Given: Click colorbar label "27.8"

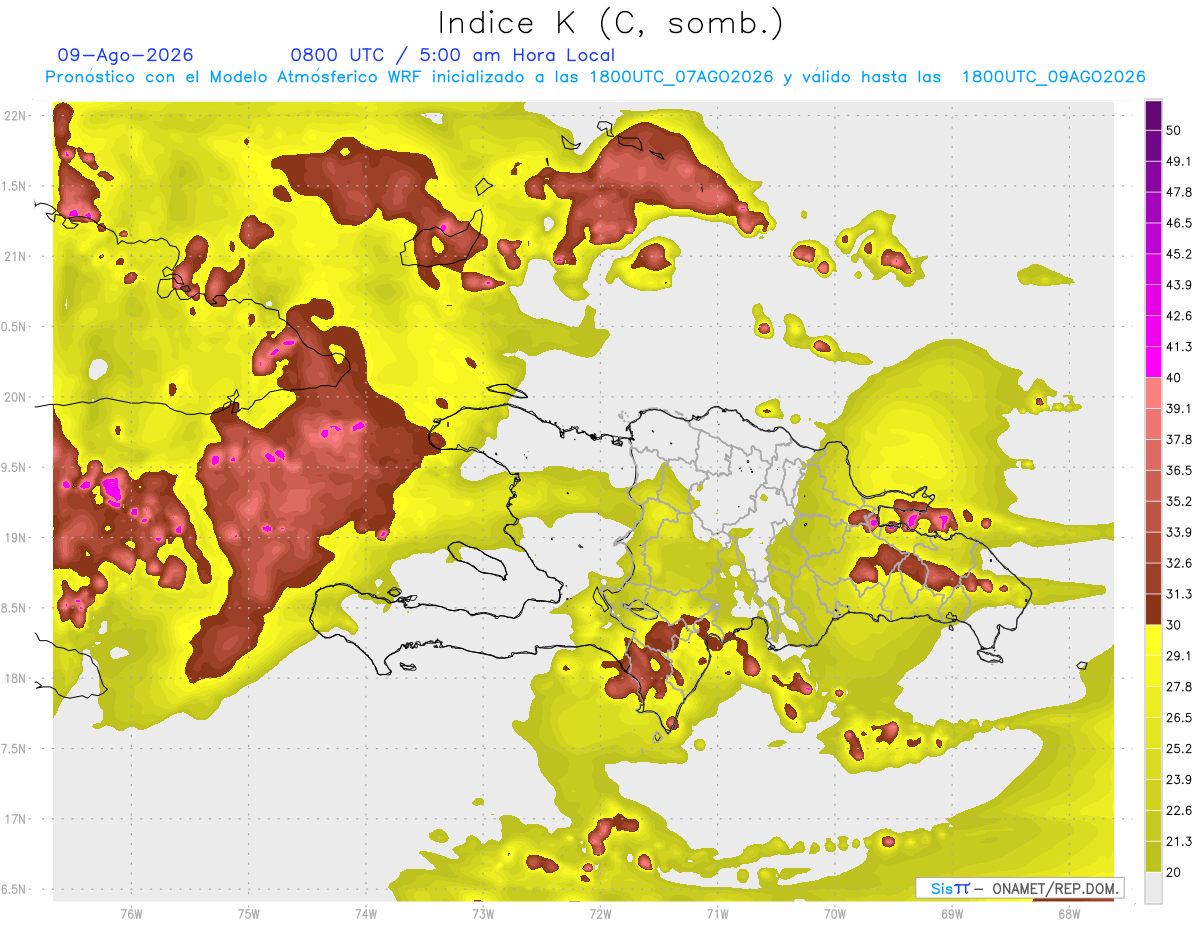Looking at the screenshot, I should (x=1179, y=686).
